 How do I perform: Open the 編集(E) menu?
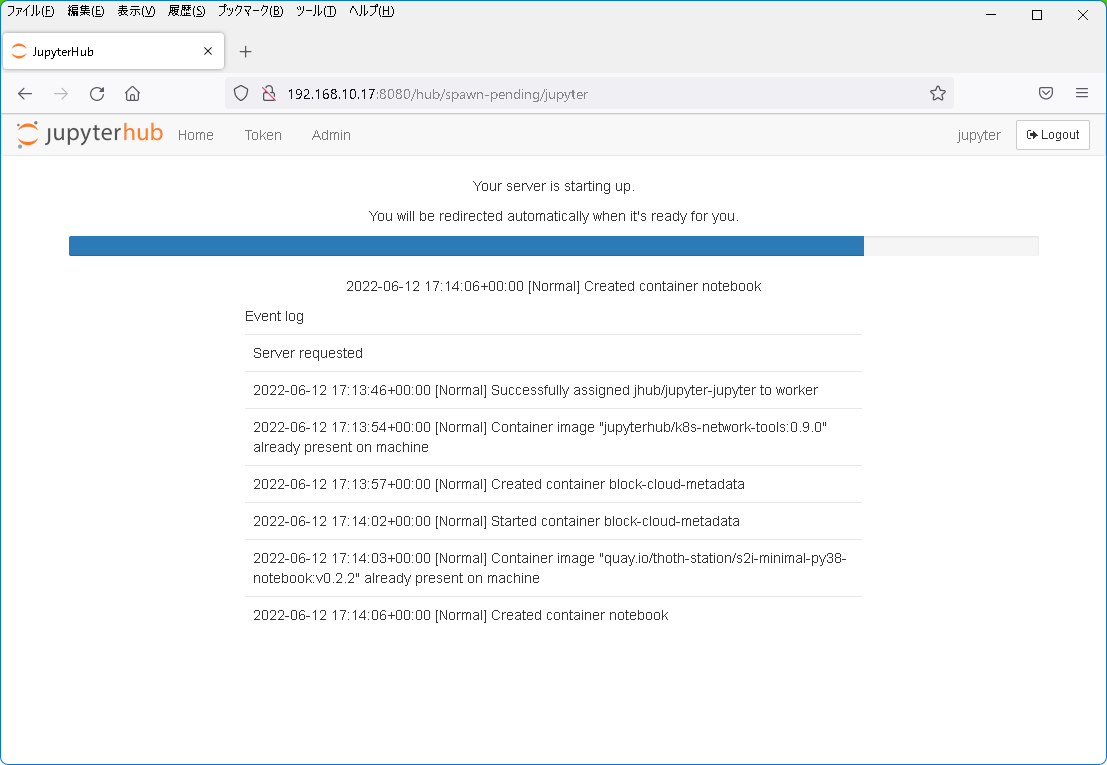tap(86, 11)
